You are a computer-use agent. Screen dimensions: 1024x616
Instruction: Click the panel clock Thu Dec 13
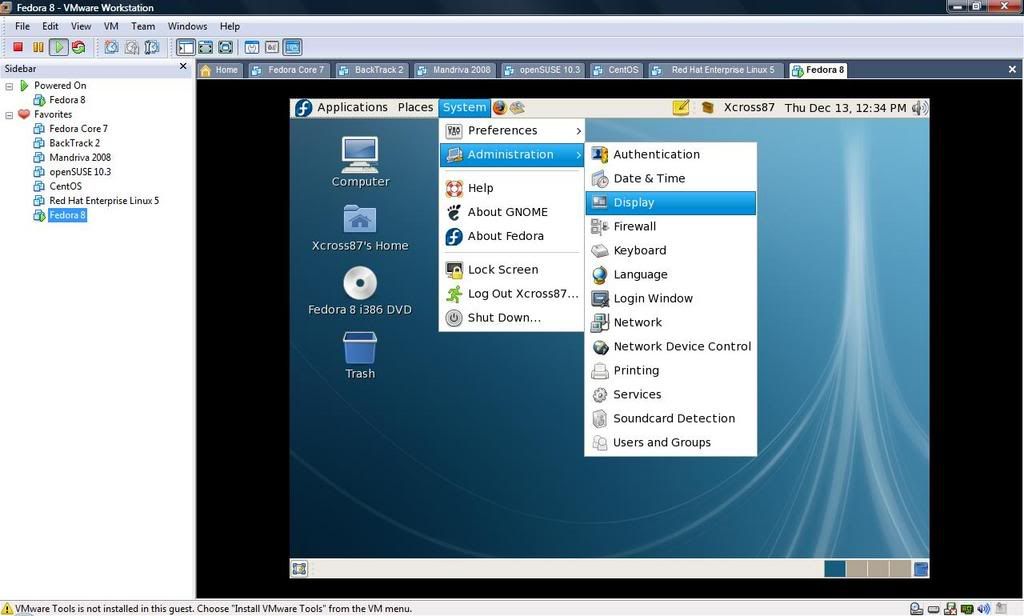point(845,108)
